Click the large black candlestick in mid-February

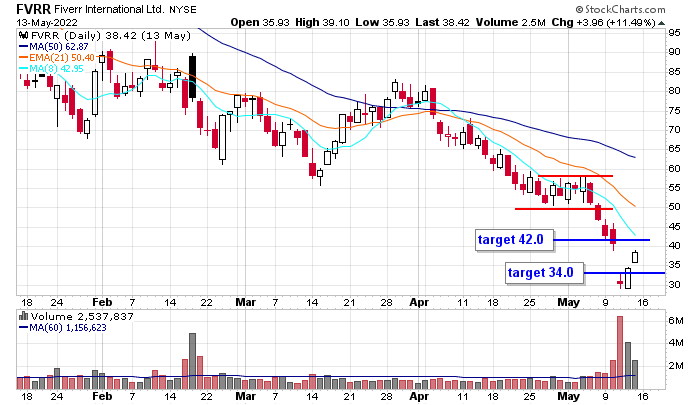click(192, 76)
